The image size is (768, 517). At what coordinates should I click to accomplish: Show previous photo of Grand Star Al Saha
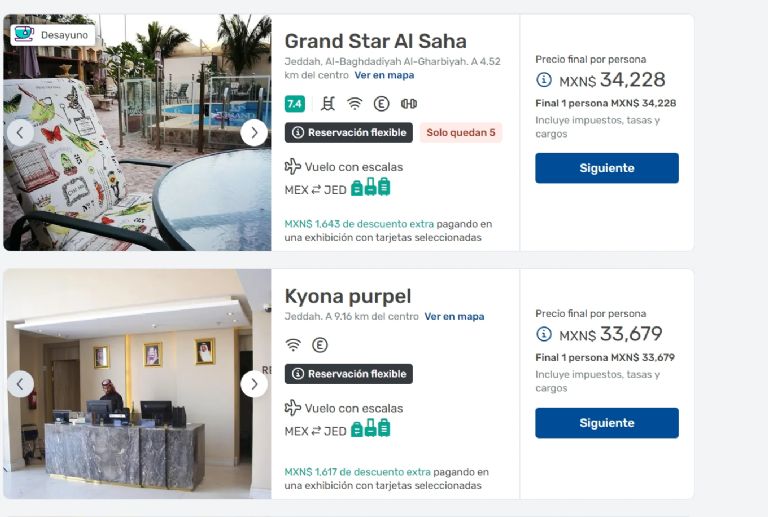tap(20, 132)
